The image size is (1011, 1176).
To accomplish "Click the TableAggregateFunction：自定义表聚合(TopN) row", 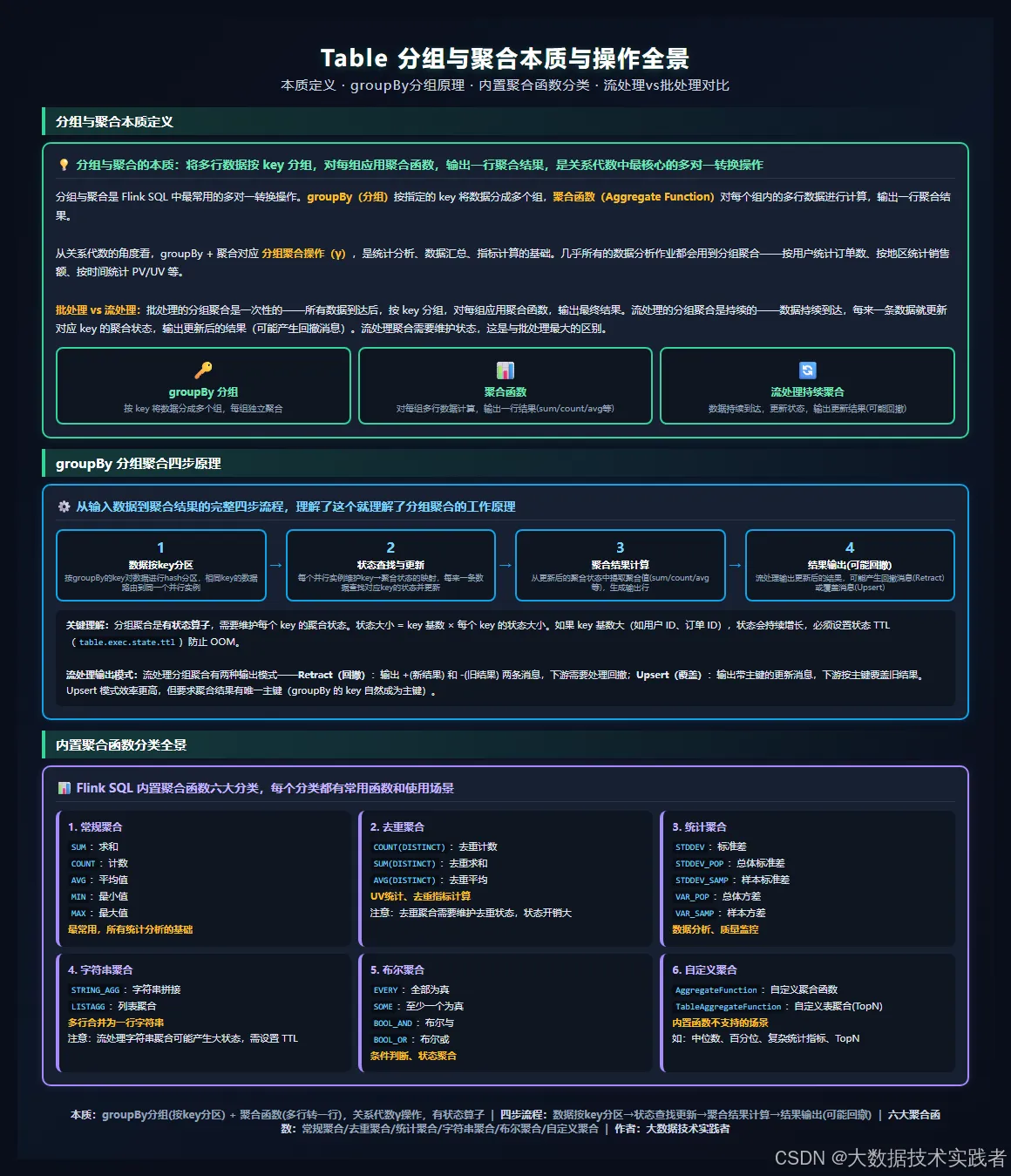I will pyautogui.click(x=778, y=1007).
